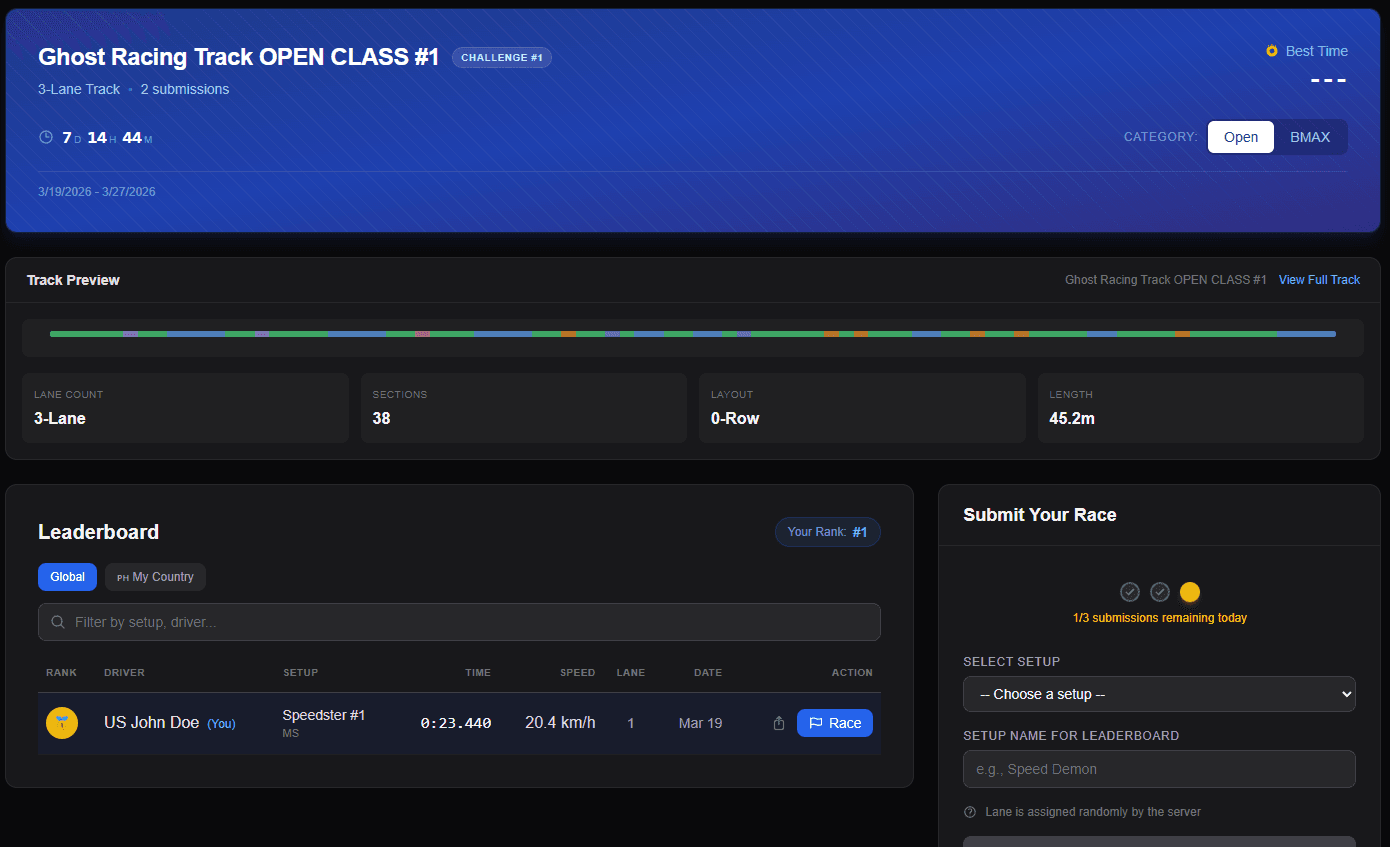Click the second checked submission indicator
The image size is (1390, 847).
tap(1160, 592)
